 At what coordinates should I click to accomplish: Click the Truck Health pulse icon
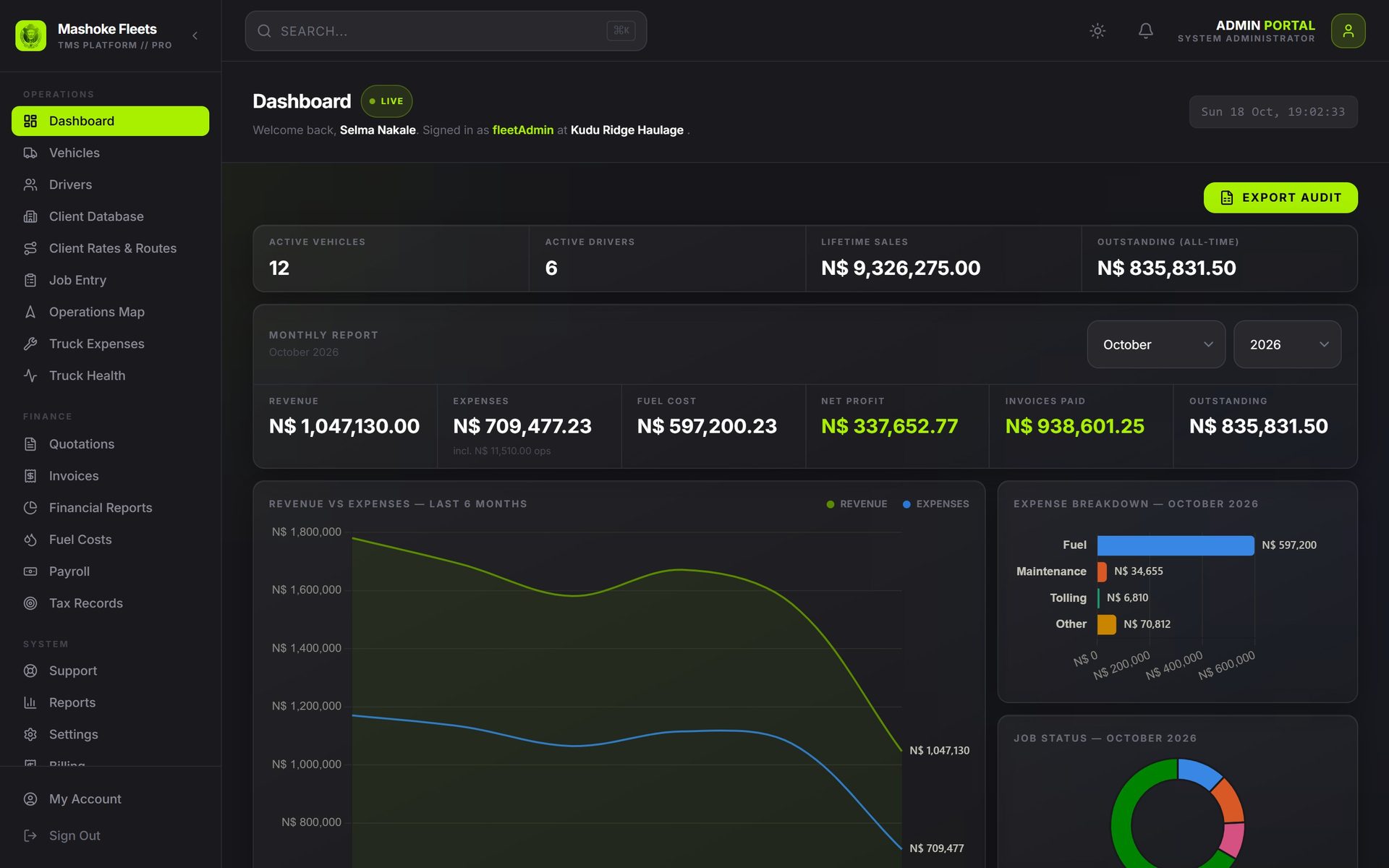point(30,375)
